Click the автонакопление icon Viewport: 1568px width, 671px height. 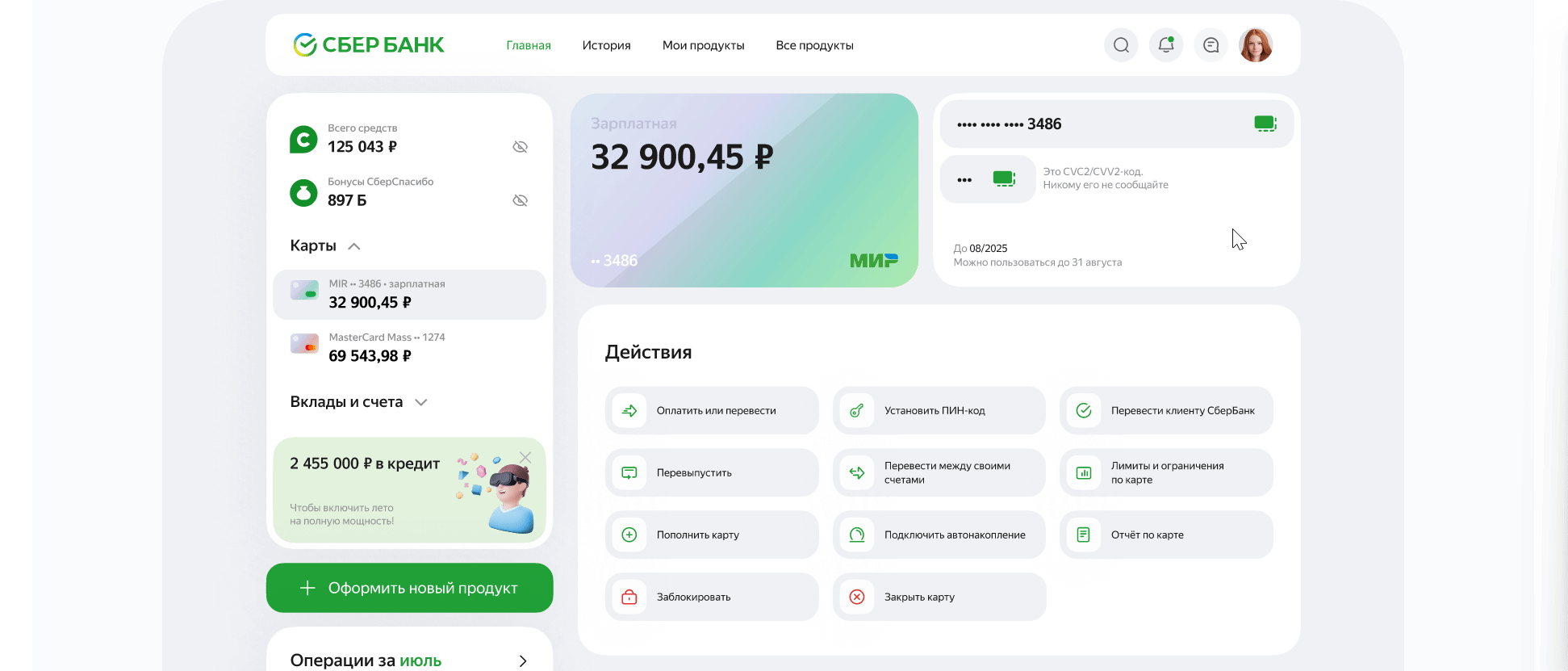pyautogui.click(x=857, y=535)
